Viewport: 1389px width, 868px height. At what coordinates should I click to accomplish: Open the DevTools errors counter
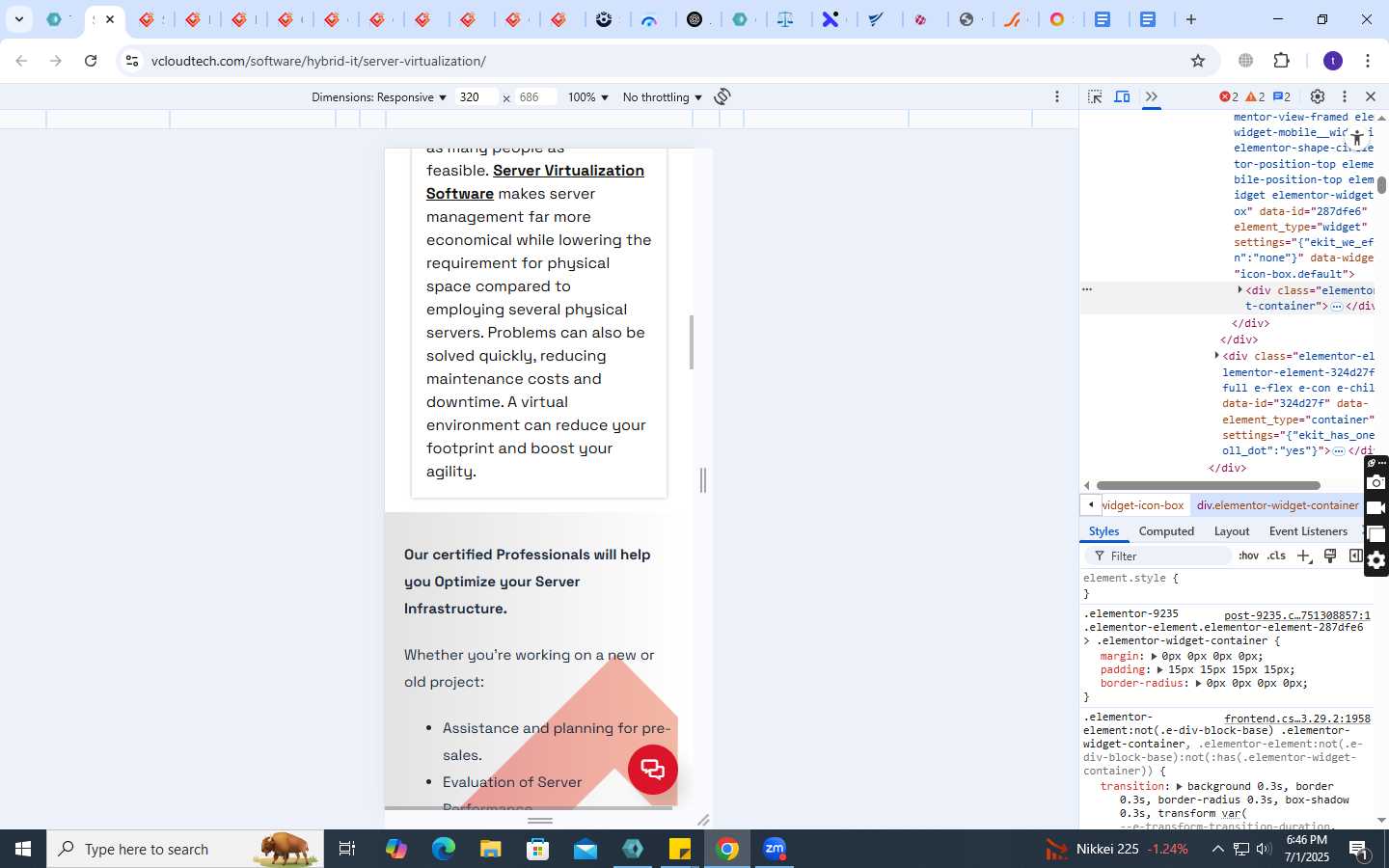(1229, 96)
